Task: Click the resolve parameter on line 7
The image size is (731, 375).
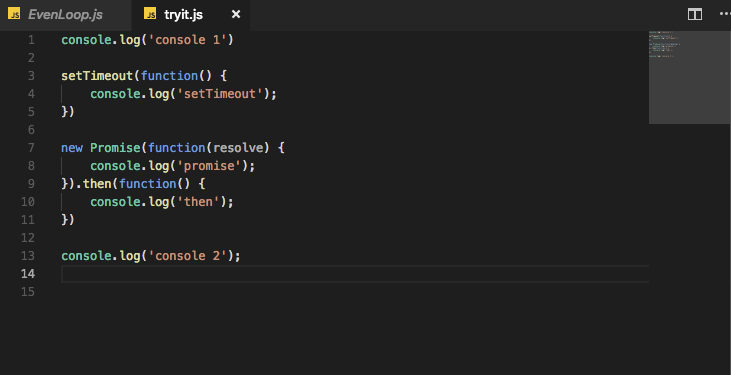Action: click(x=238, y=148)
